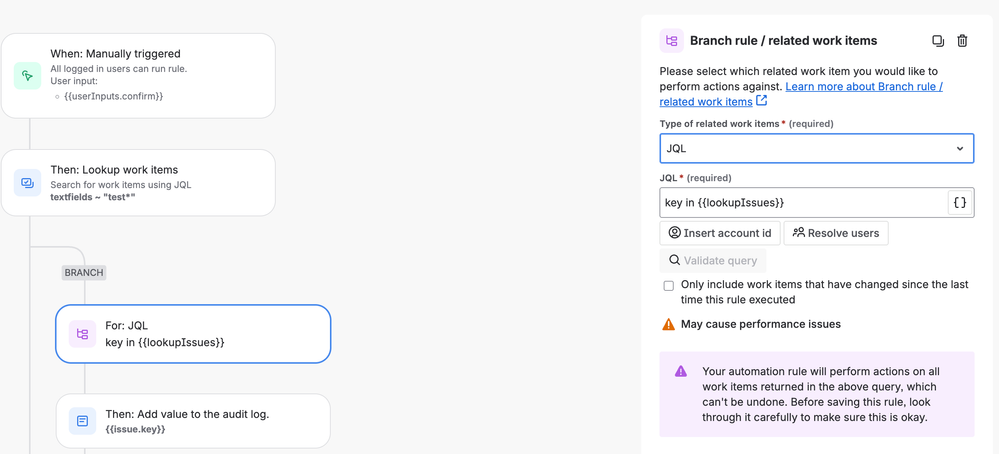Click the dropdown chevron beside JQL
Image resolution: width=999 pixels, height=454 pixels.
pyautogui.click(x=960, y=149)
